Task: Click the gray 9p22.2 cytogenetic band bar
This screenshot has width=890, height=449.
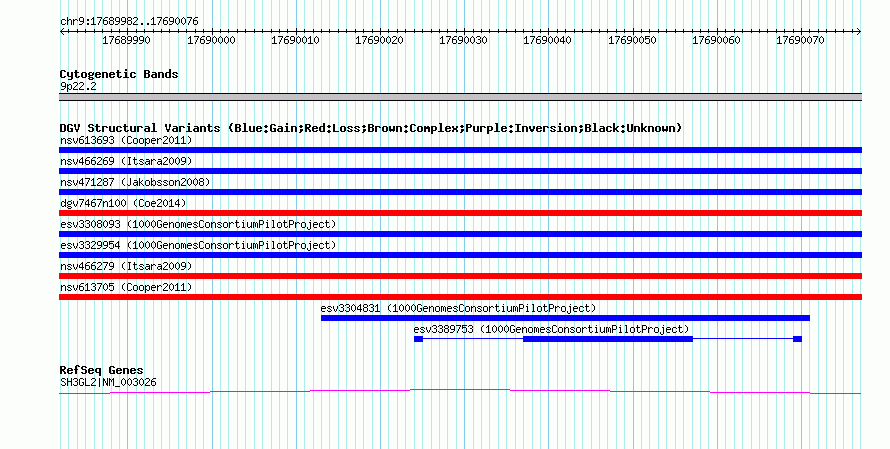Action: [x=460, y=97]
